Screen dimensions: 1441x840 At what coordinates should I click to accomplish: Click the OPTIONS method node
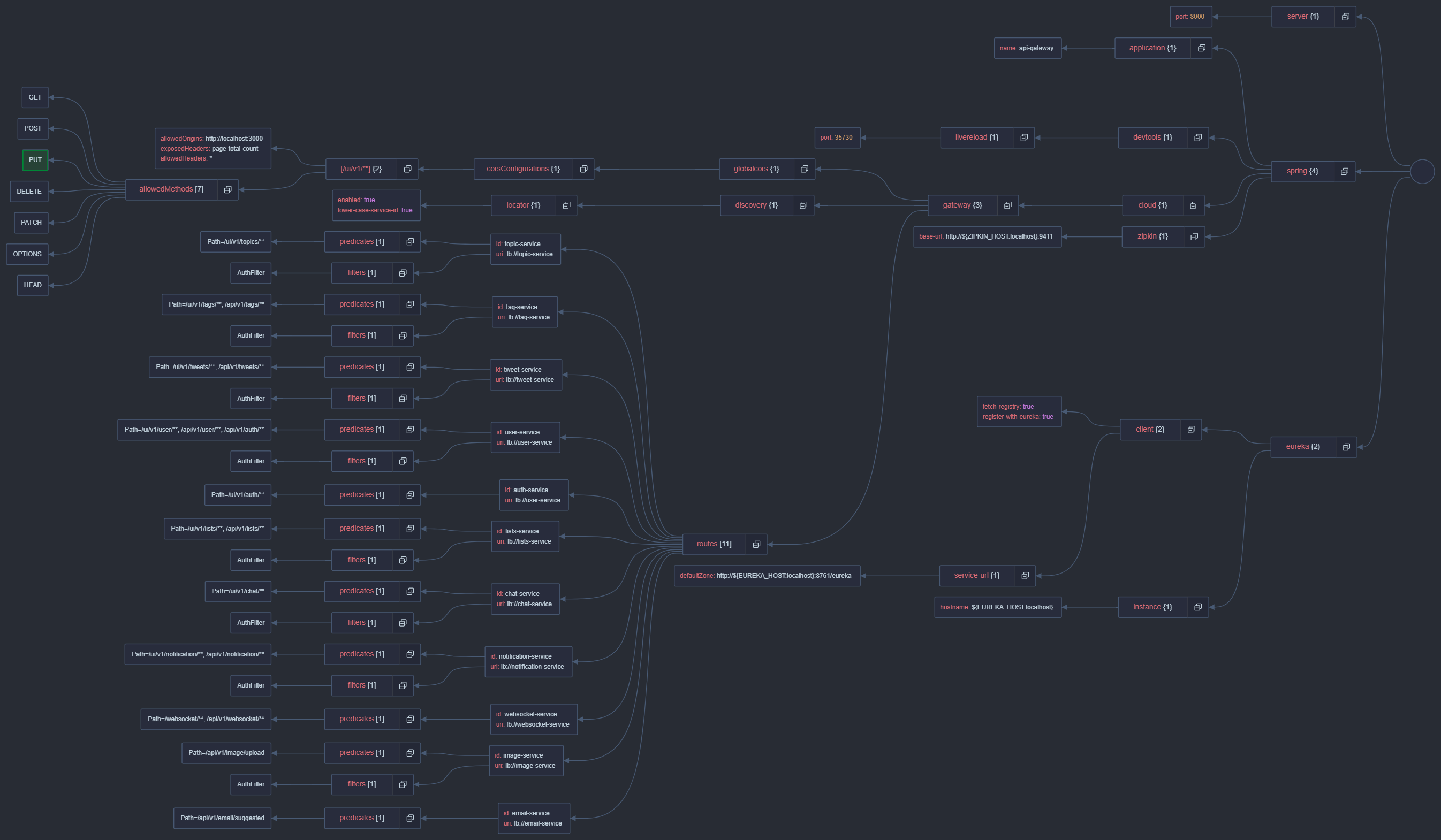click(27, 254)
